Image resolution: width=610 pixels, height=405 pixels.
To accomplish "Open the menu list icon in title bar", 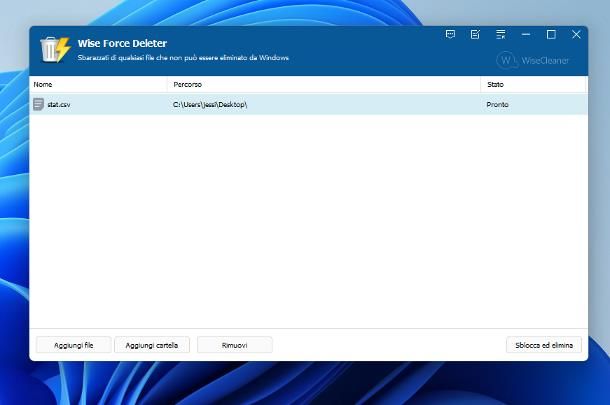I will pyautogui.click(x=501, y=35).
